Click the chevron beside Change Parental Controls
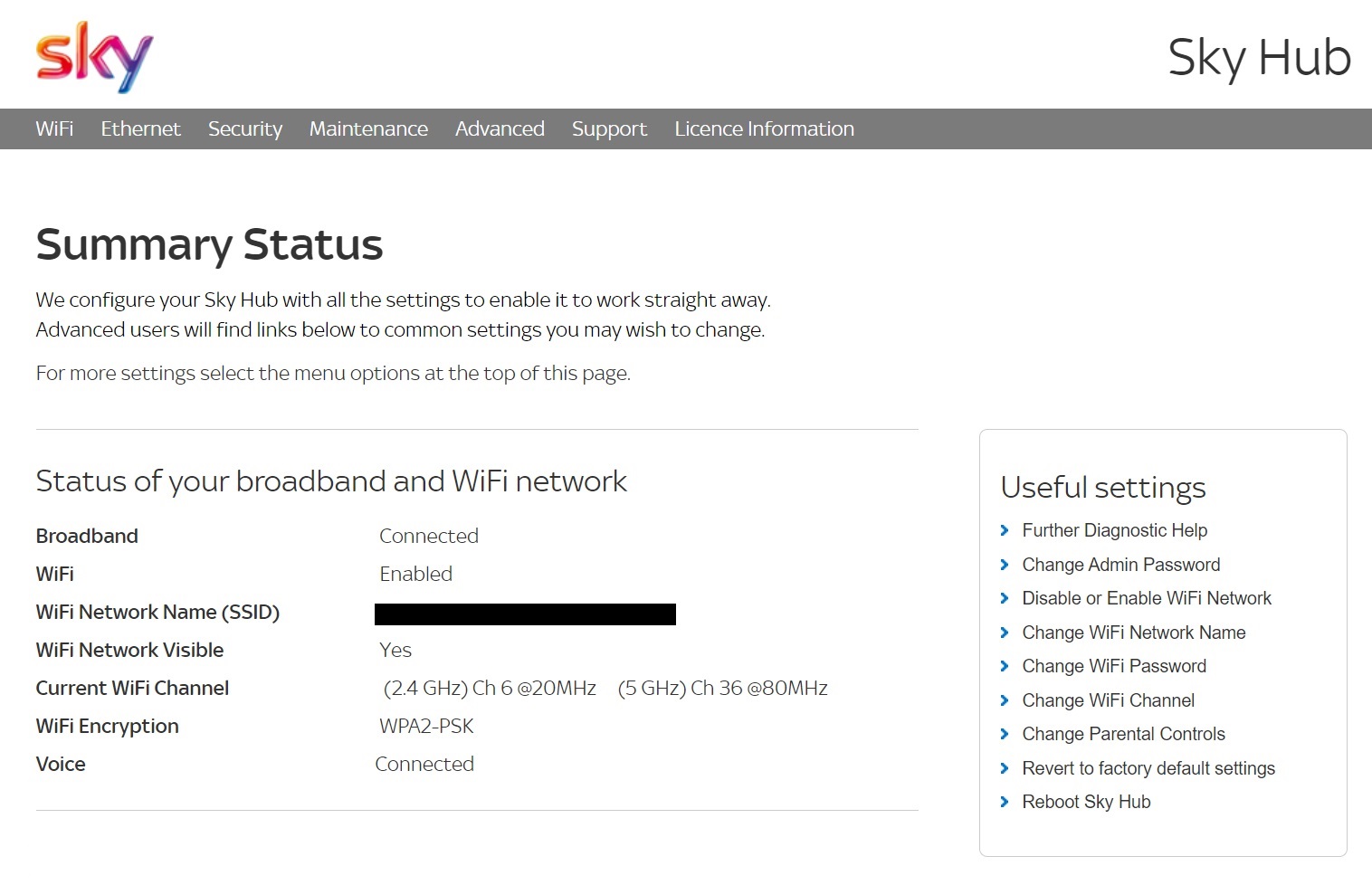Image resolution: width=1372 pixels, height=885 pixels. coord(1006,735)
